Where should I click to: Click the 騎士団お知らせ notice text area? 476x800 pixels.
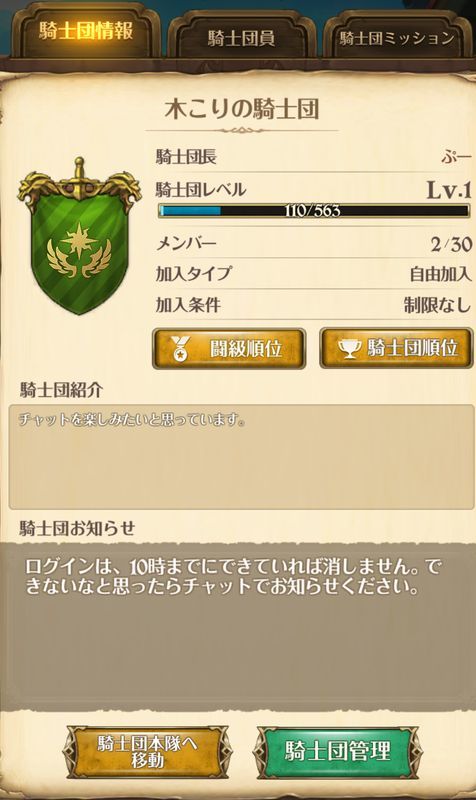tap(238, 625)
